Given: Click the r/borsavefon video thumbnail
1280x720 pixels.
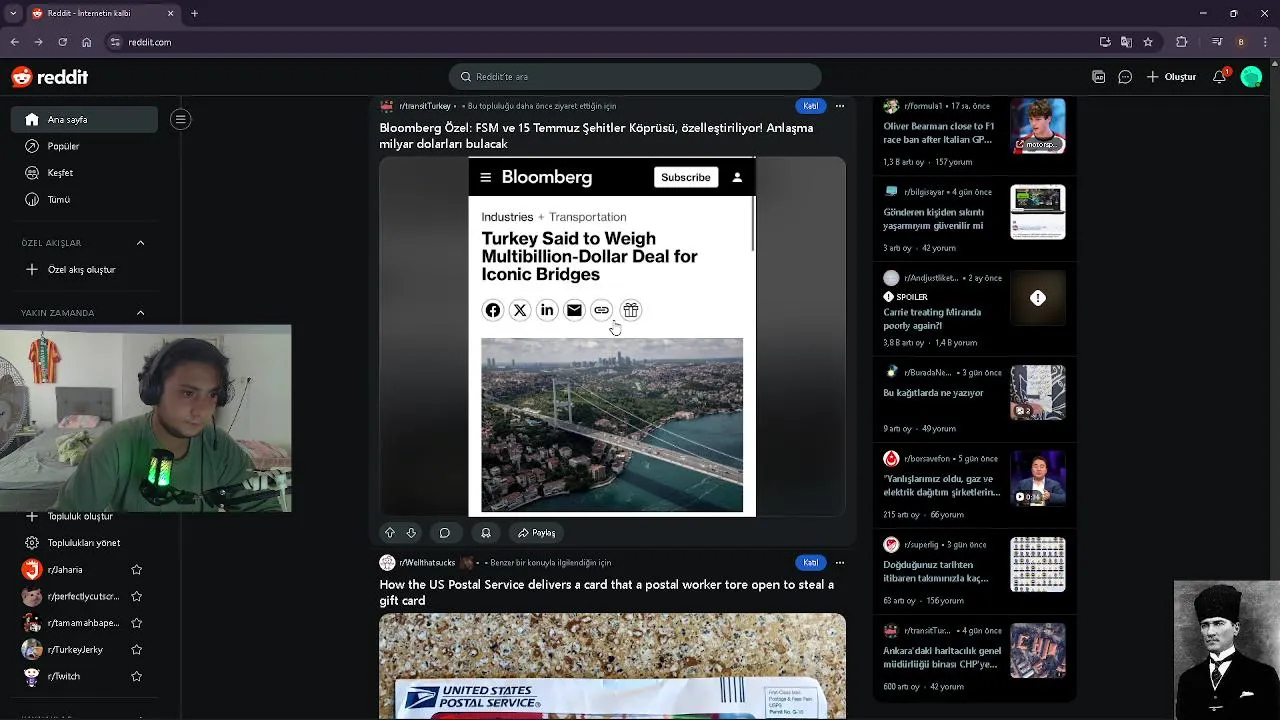Looking at the screenshot, I should click(x=1038, y=478).
